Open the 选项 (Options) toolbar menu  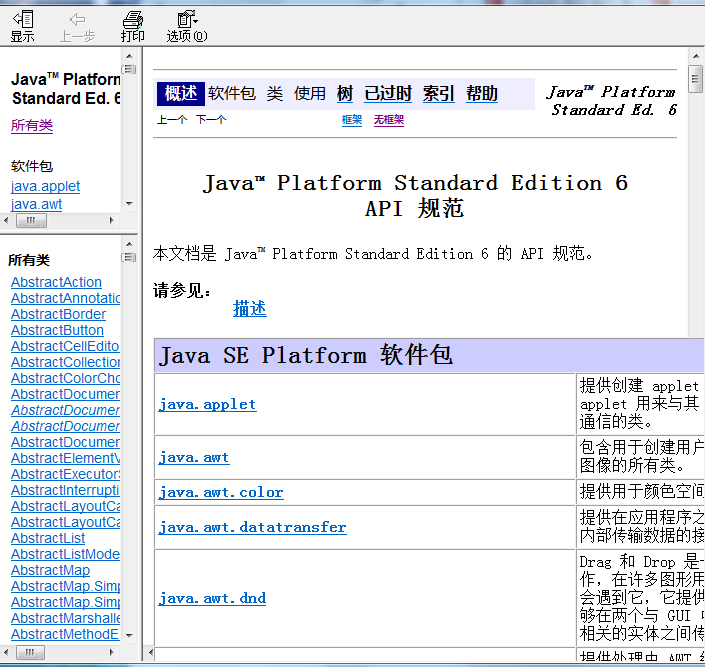tap(187, 26)
